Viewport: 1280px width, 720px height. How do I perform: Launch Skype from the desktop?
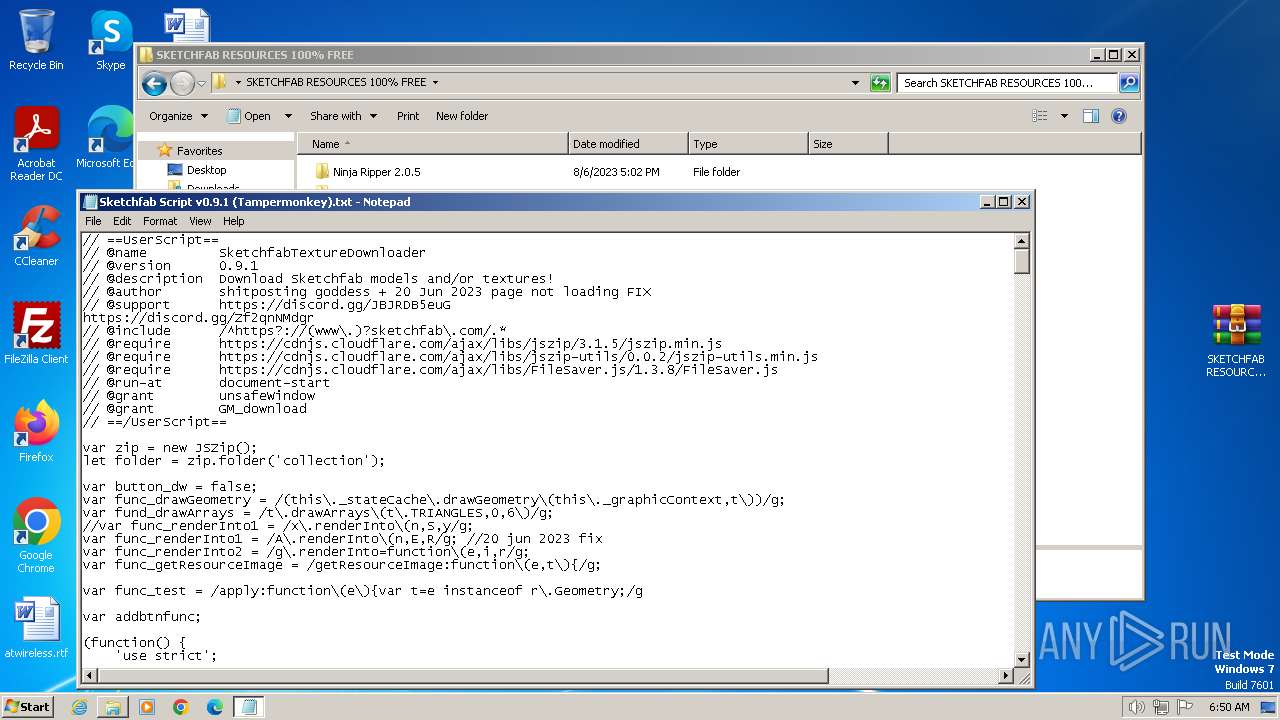pos(110,40)
